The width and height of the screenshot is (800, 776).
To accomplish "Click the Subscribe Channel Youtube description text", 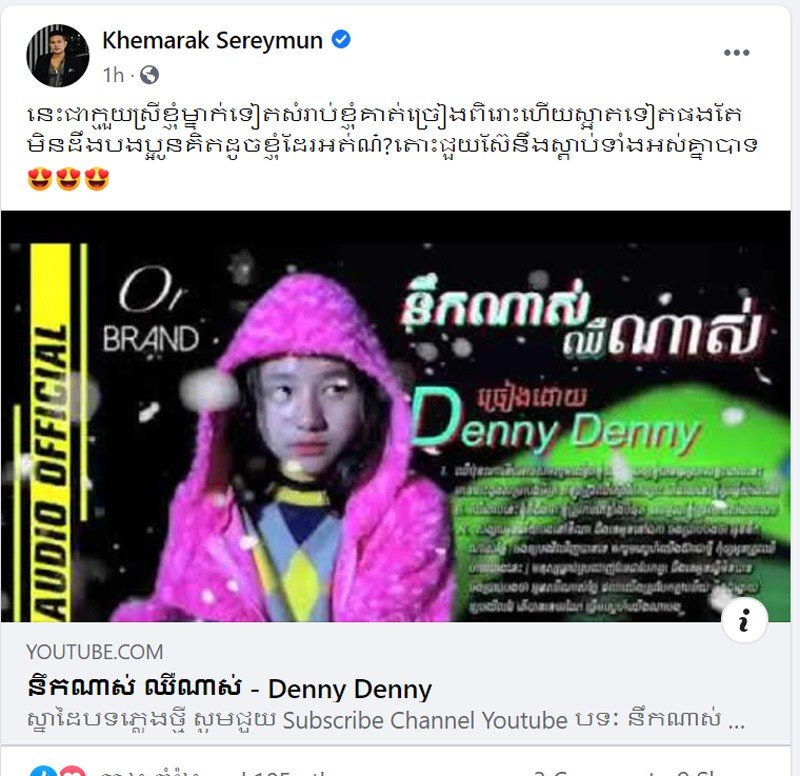I will [x=424, y=720].
